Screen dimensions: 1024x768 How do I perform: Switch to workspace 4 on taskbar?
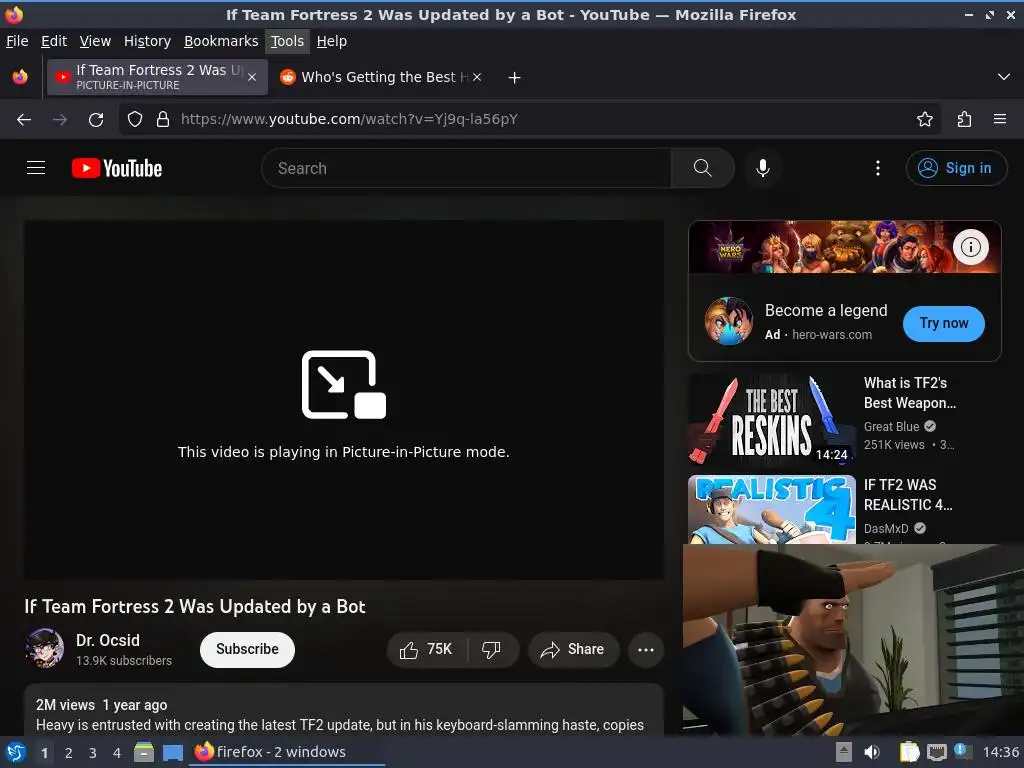point(117,753)
